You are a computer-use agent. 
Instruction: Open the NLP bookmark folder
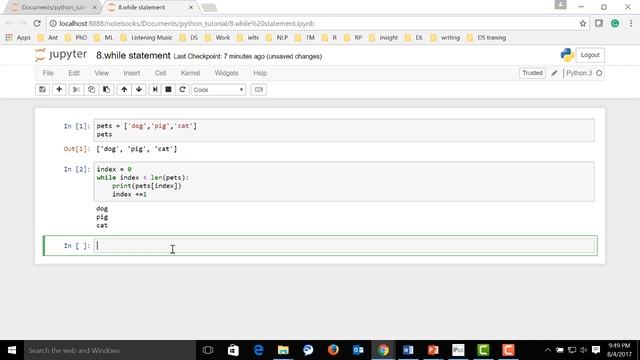pyautogui.click(x=278, y=38)
